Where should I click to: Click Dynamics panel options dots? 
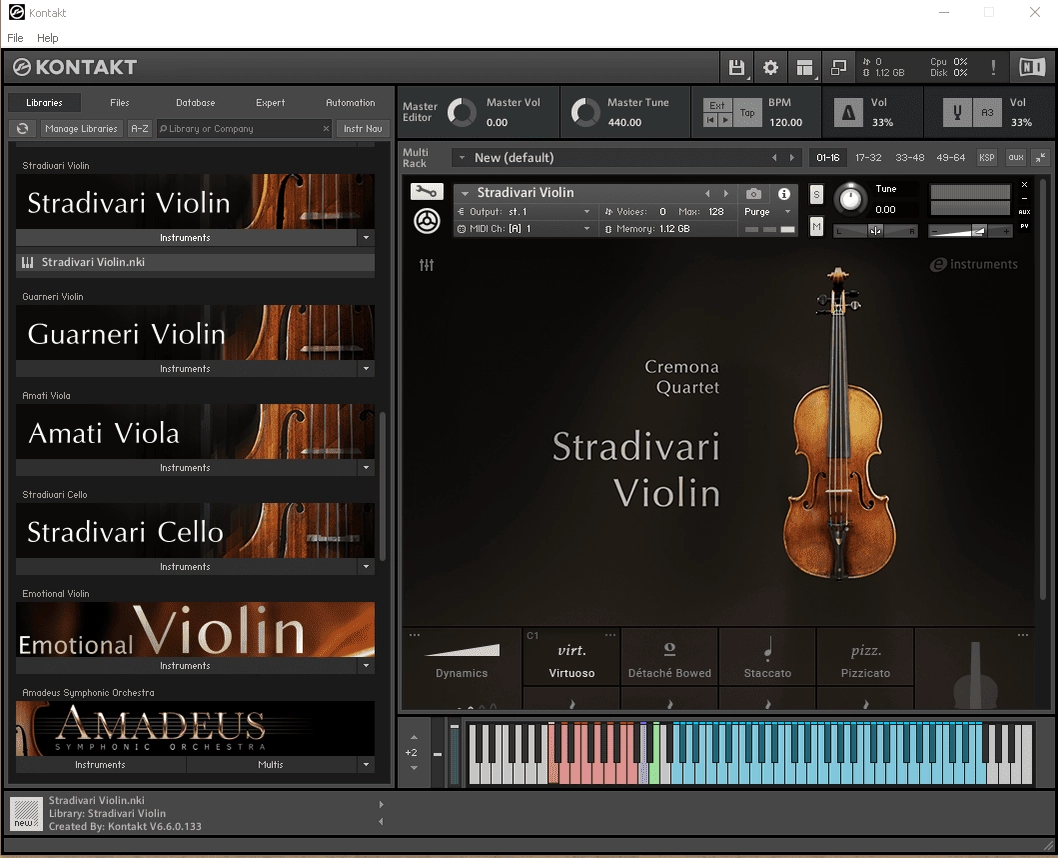pyautogui.click(x=414, y=635)
